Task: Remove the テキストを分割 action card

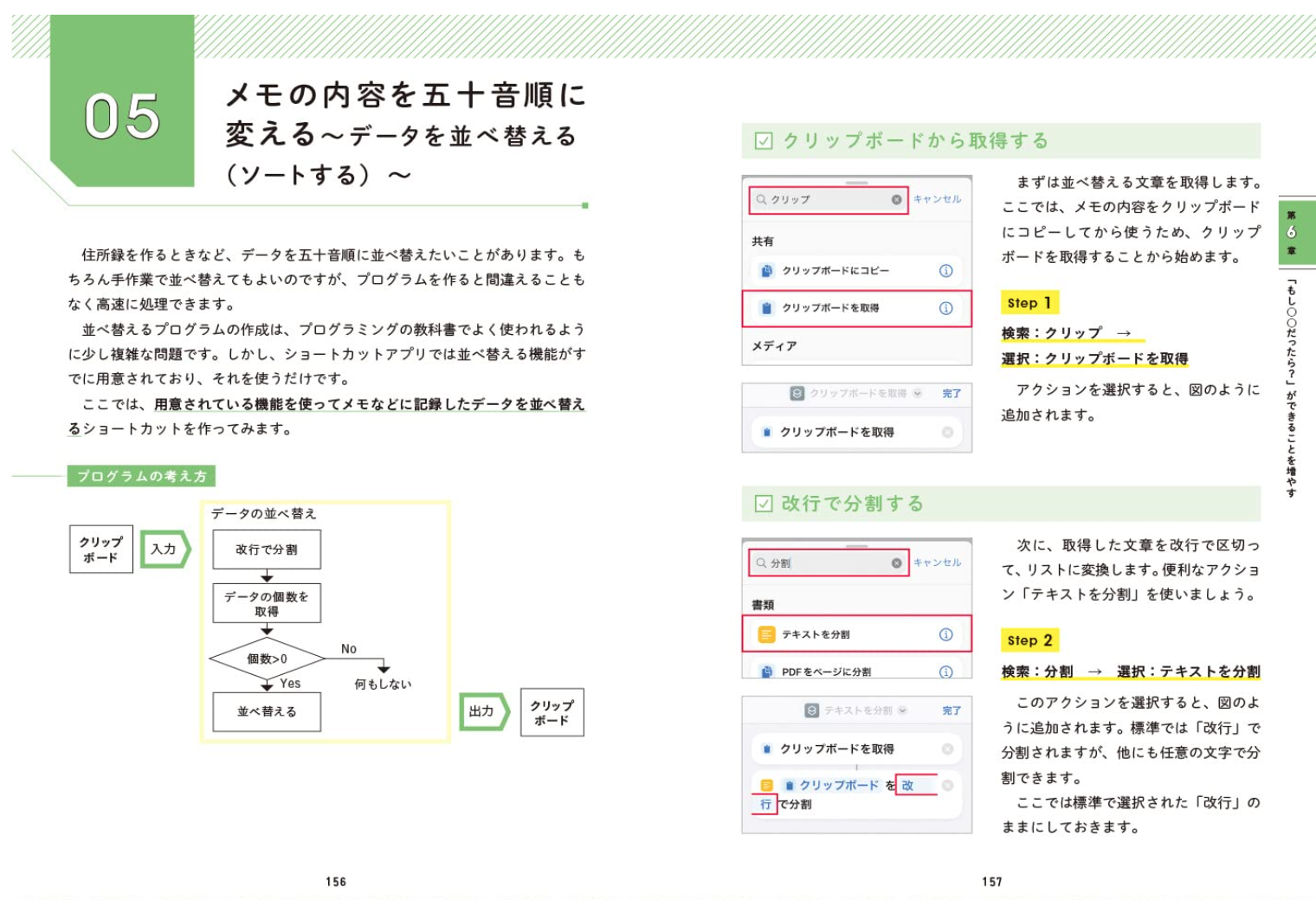Action: pos(947,785)
